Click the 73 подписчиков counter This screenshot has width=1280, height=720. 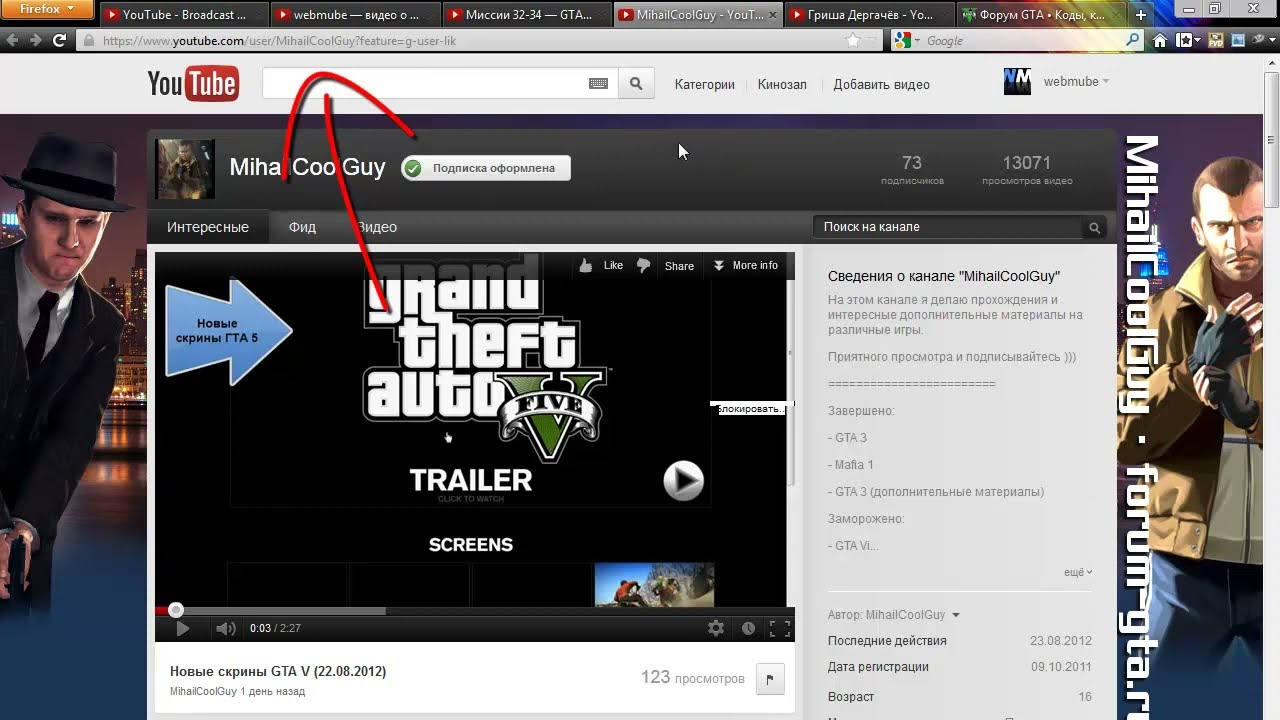(x=912, y=169)
